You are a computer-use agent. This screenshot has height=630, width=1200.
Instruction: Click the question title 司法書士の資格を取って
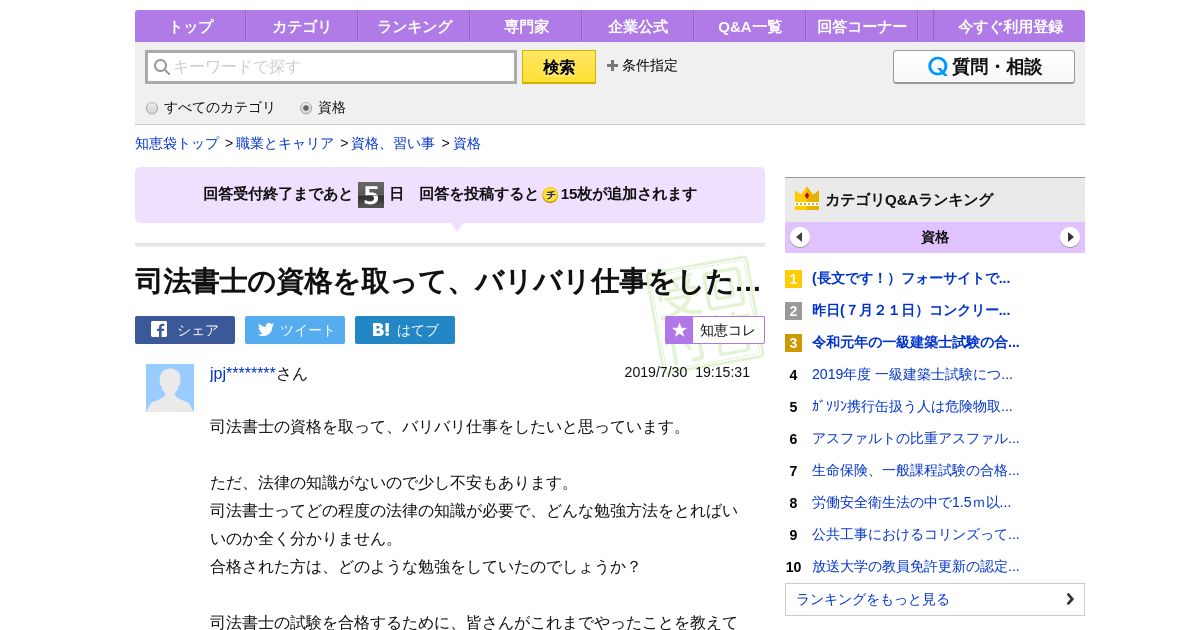click(448, 282)
